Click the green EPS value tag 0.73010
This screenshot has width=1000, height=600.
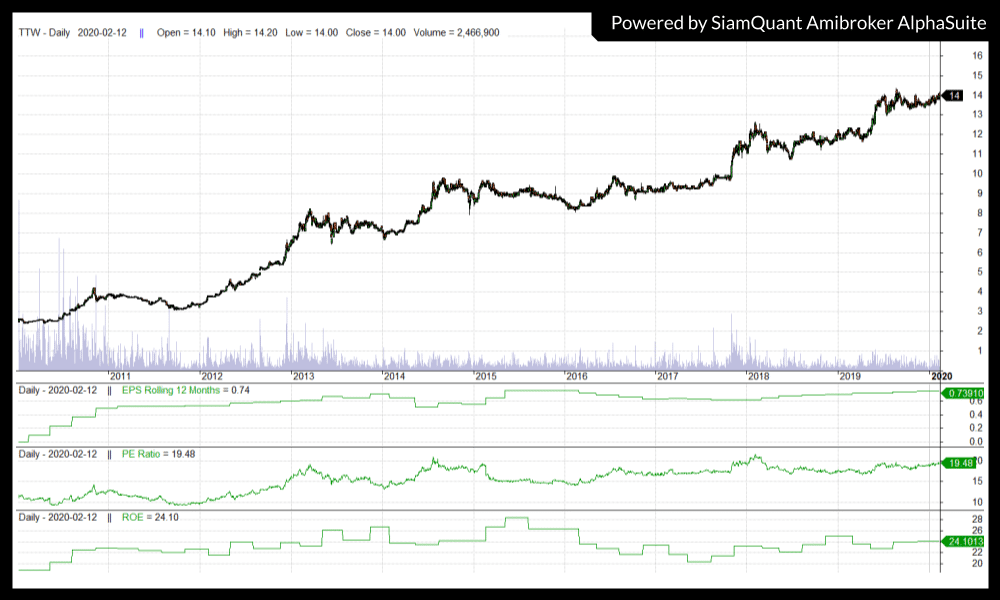click(964, 392)
